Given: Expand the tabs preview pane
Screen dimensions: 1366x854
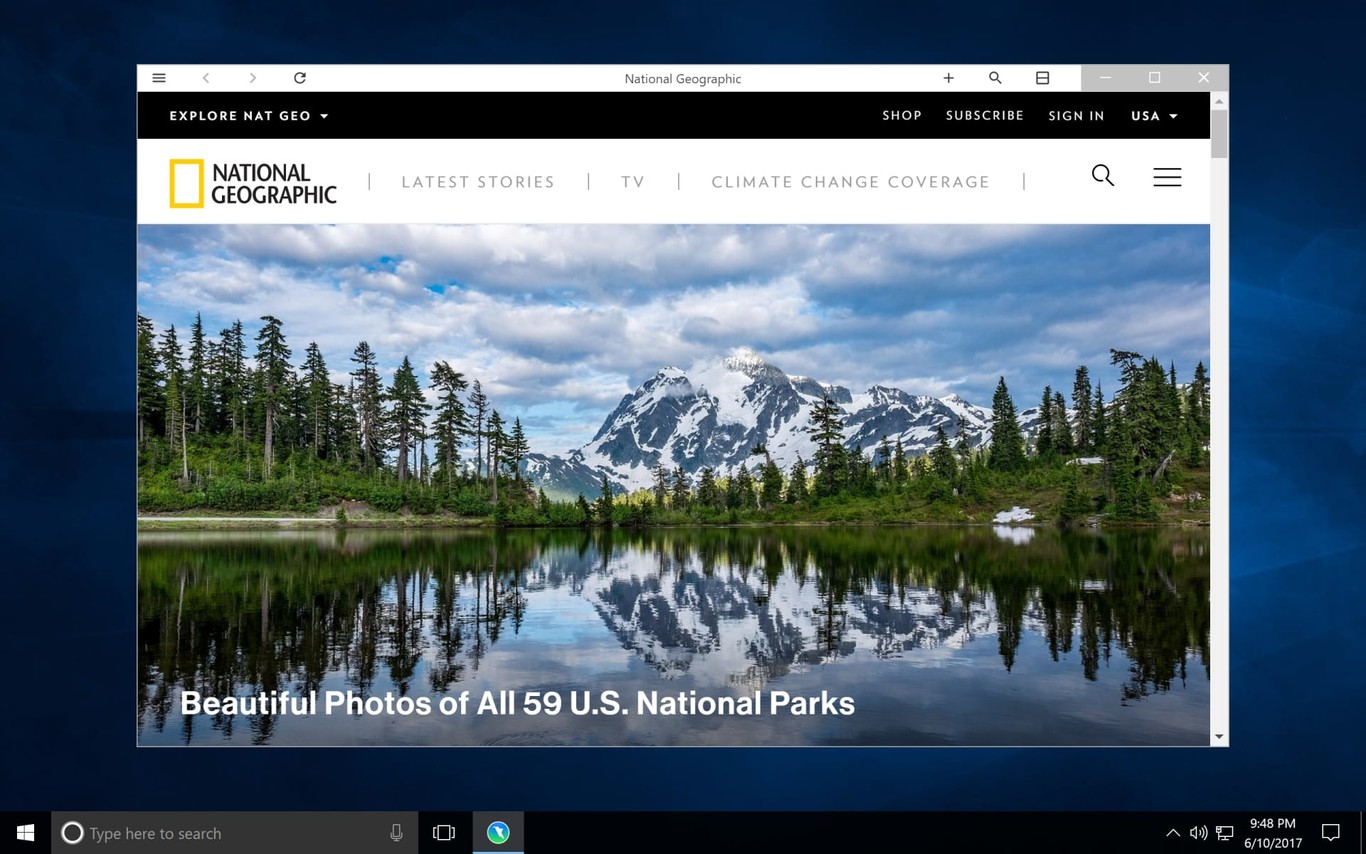Looking at the screenshot, I should pos(1042,77).
